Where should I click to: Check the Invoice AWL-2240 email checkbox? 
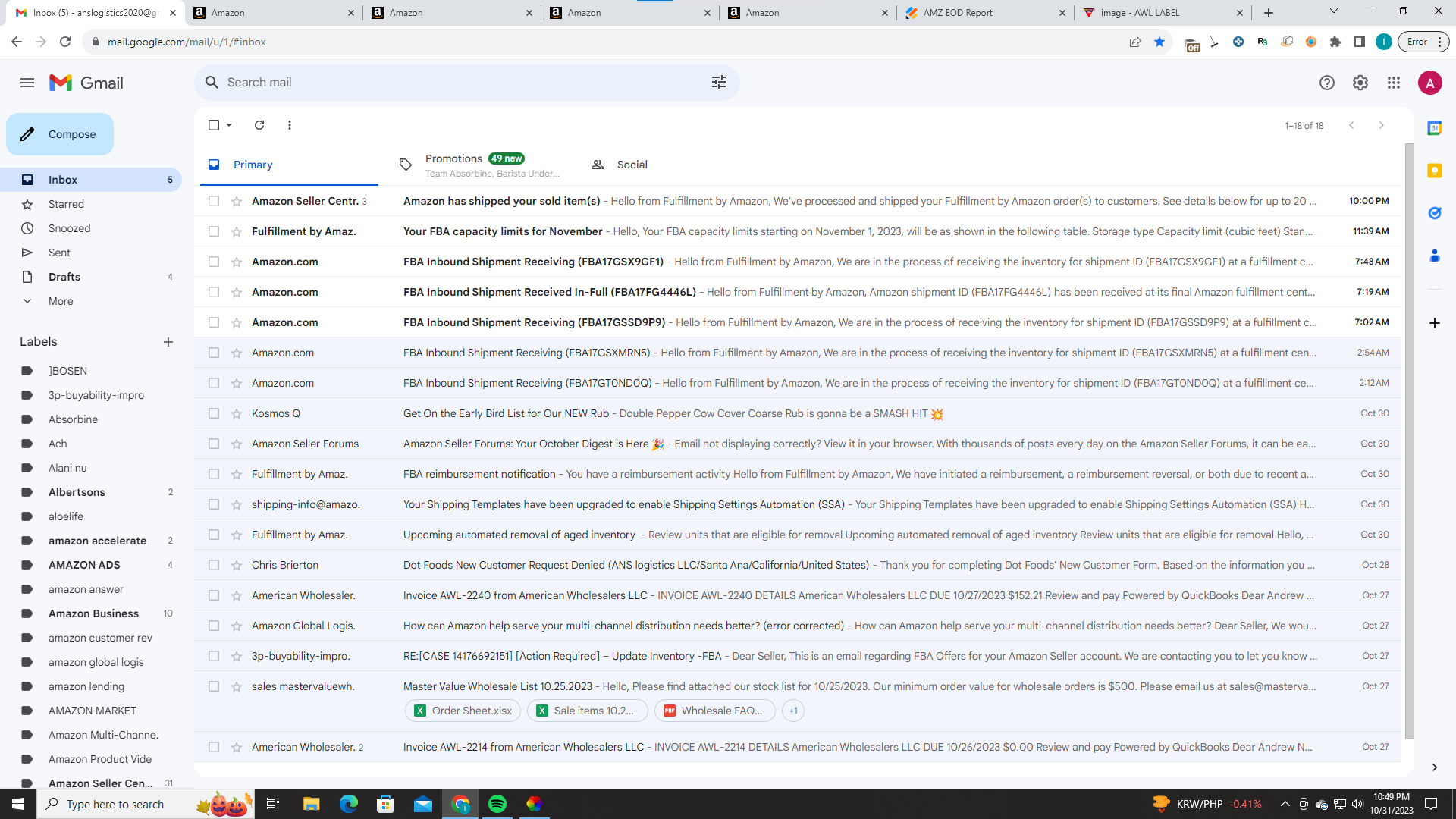coord(214,595)
